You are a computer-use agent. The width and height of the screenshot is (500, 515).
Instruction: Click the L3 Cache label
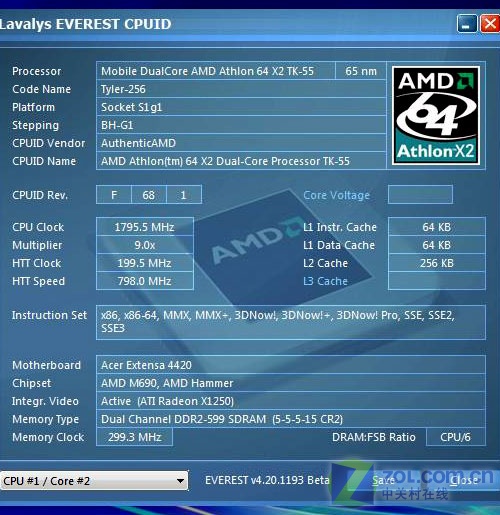[325, 281]
